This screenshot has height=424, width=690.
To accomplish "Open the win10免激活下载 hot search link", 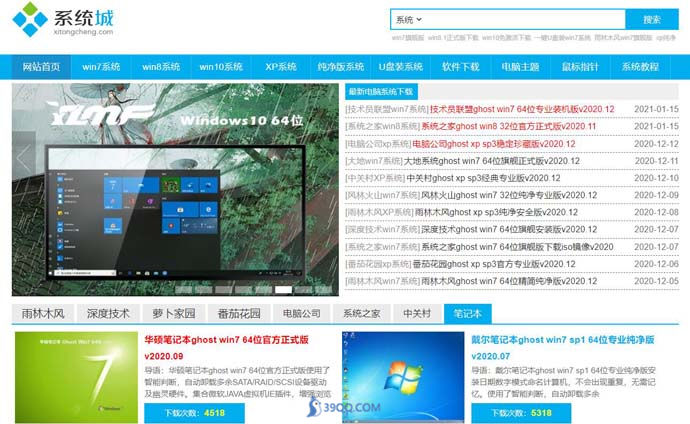I will (x=506, y=38).
